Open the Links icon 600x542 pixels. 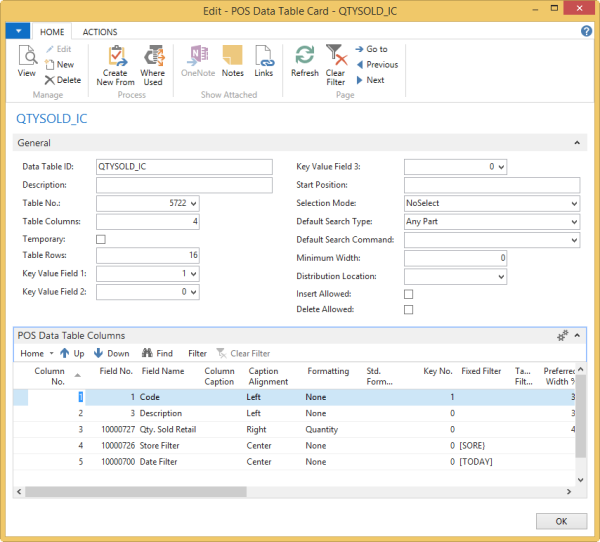(x=263, y=62)
